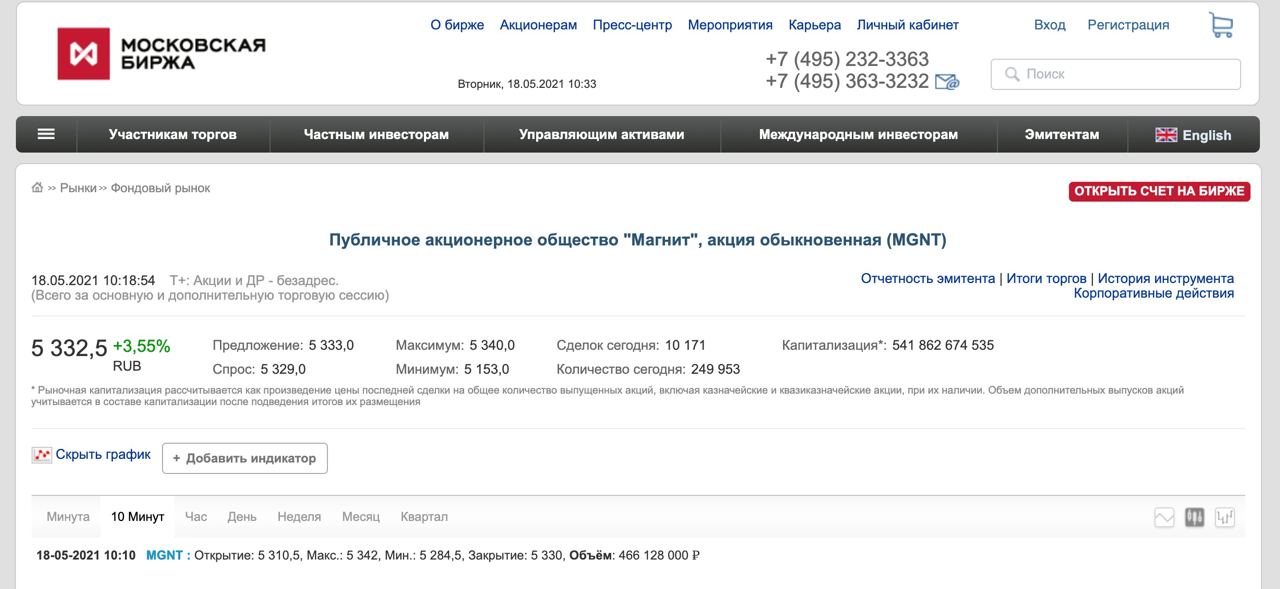The image size is (1280, 589).
Task: Switch to line chart type icon
Action: point(1164,517)
